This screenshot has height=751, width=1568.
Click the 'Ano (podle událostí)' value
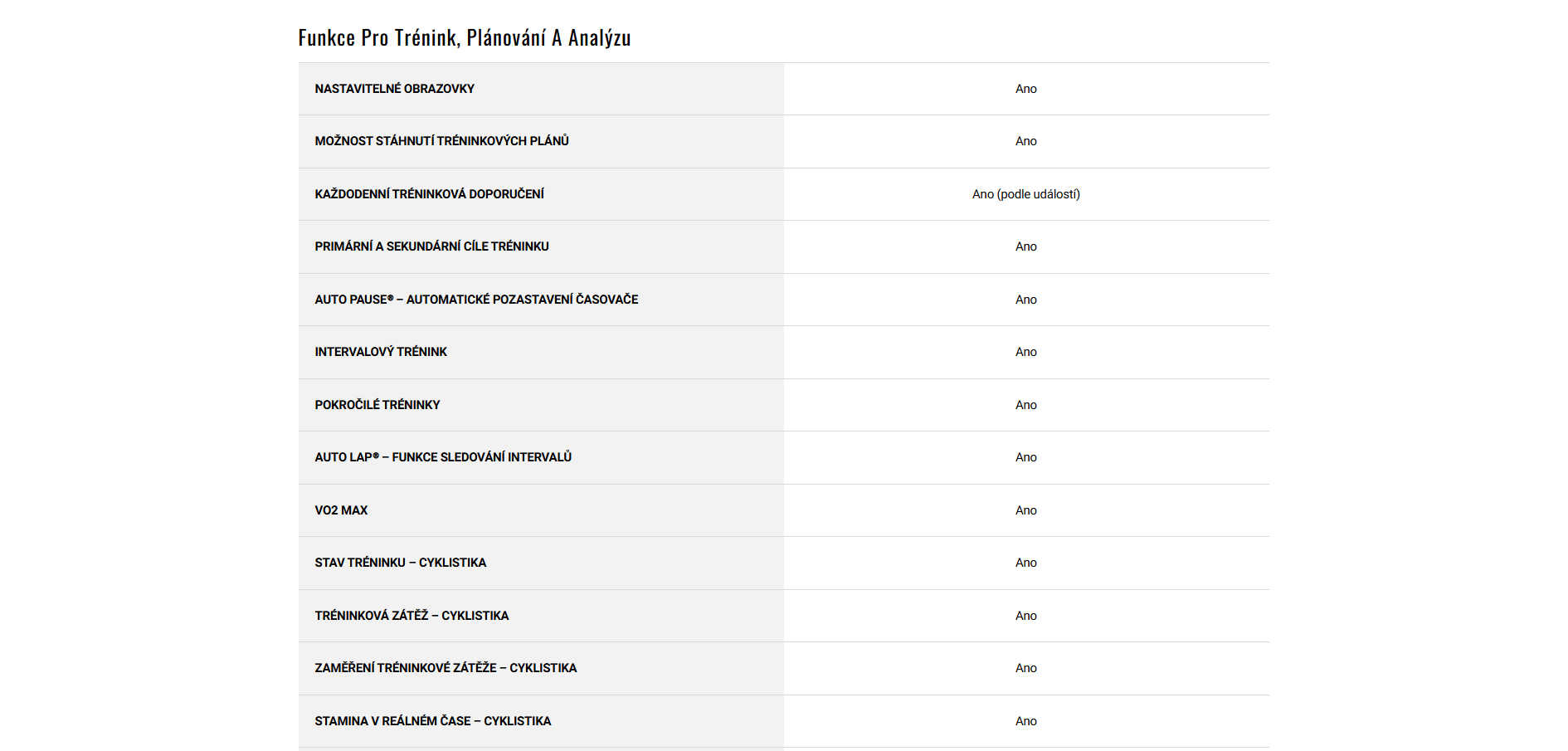1025,194
